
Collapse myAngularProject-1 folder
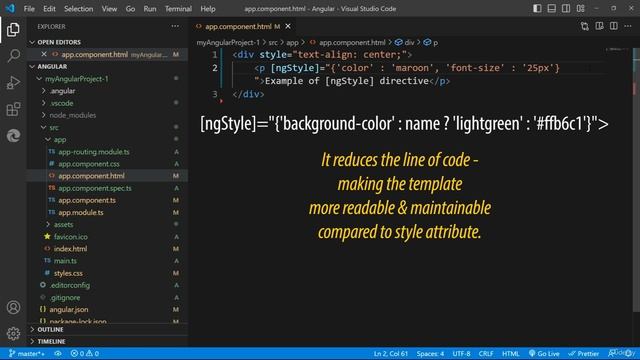77,78
